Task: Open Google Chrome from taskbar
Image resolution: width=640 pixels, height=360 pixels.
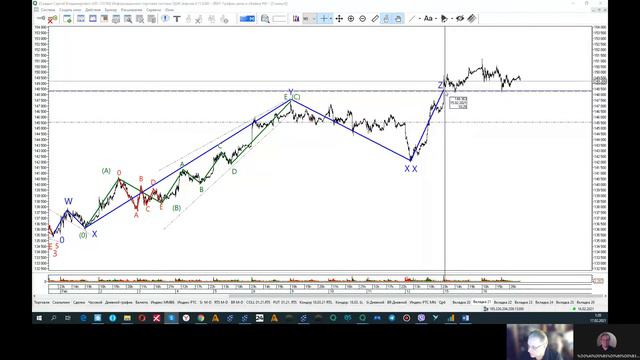Action: 201,318
